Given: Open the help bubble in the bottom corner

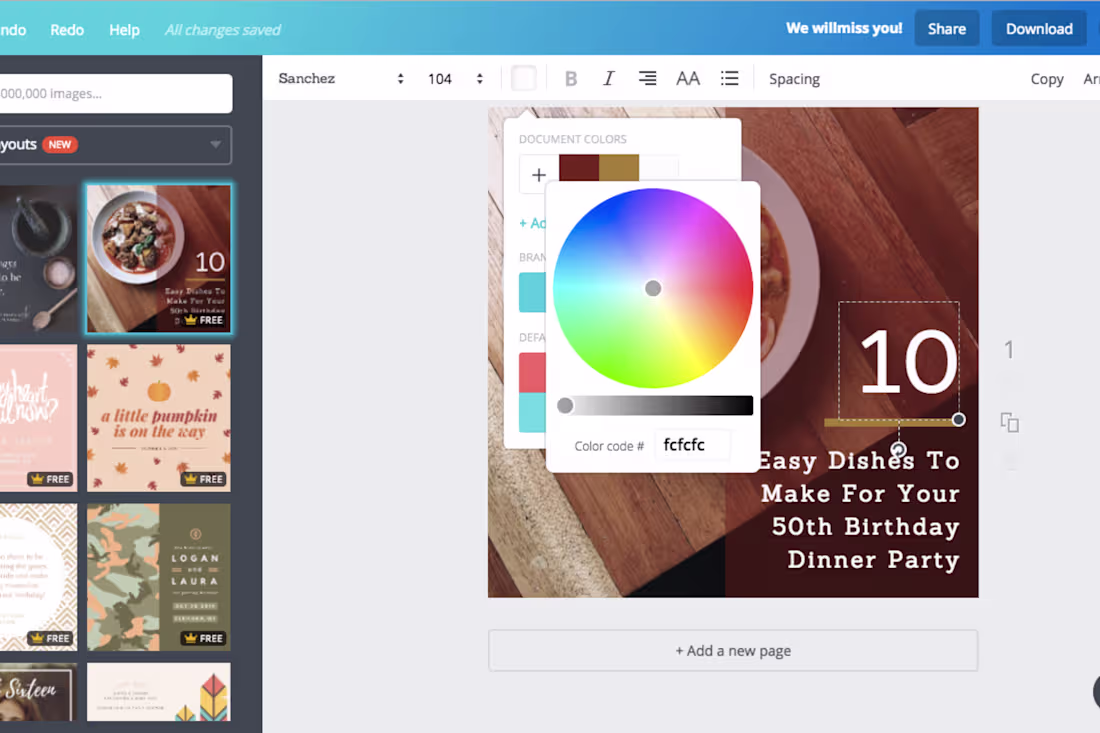Looking at the screenshot, I should [1097, 691].
